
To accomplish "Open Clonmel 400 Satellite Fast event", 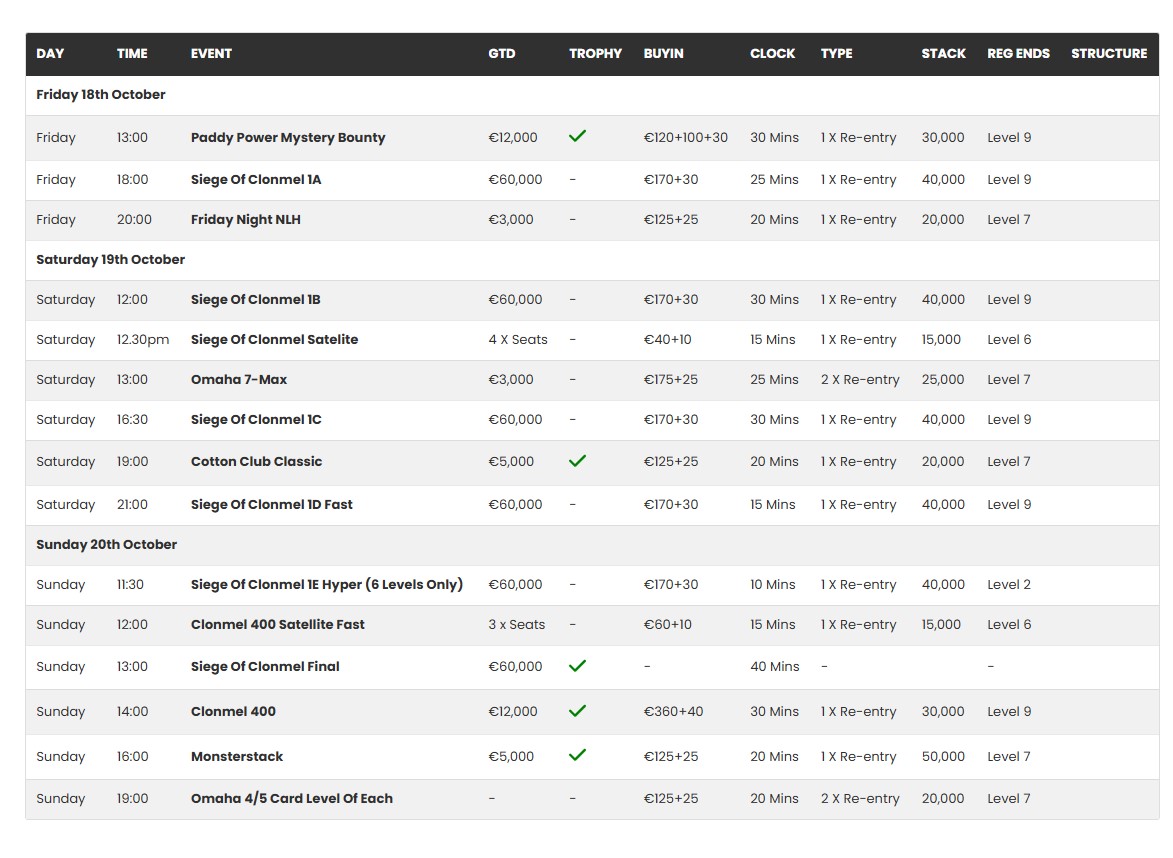I will point(278,625).
